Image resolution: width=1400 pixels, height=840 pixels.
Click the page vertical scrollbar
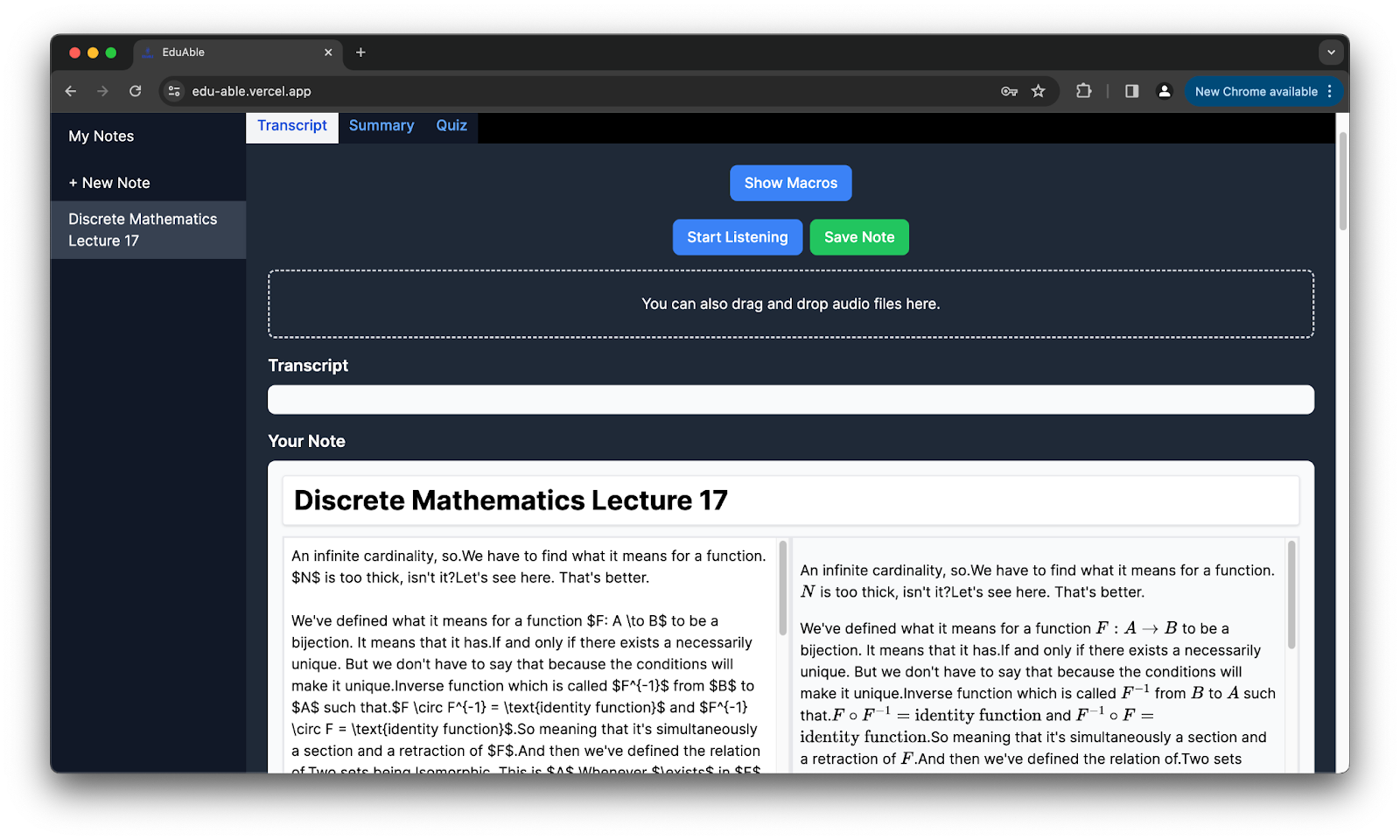1343,182
